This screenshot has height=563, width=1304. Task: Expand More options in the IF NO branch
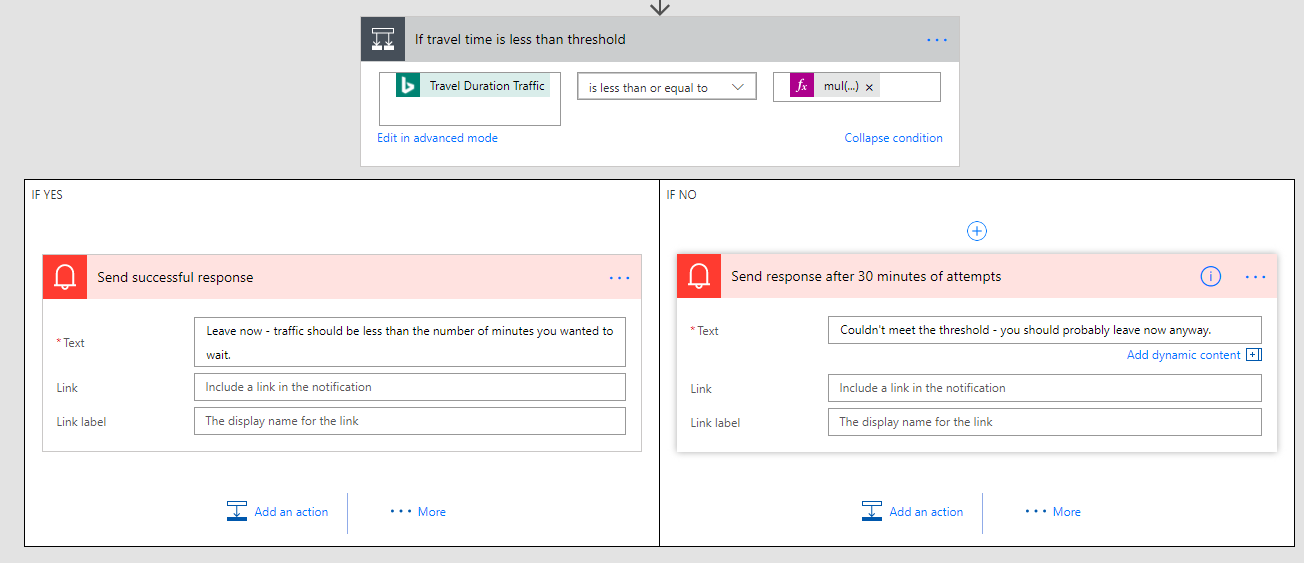[1053, 512]
